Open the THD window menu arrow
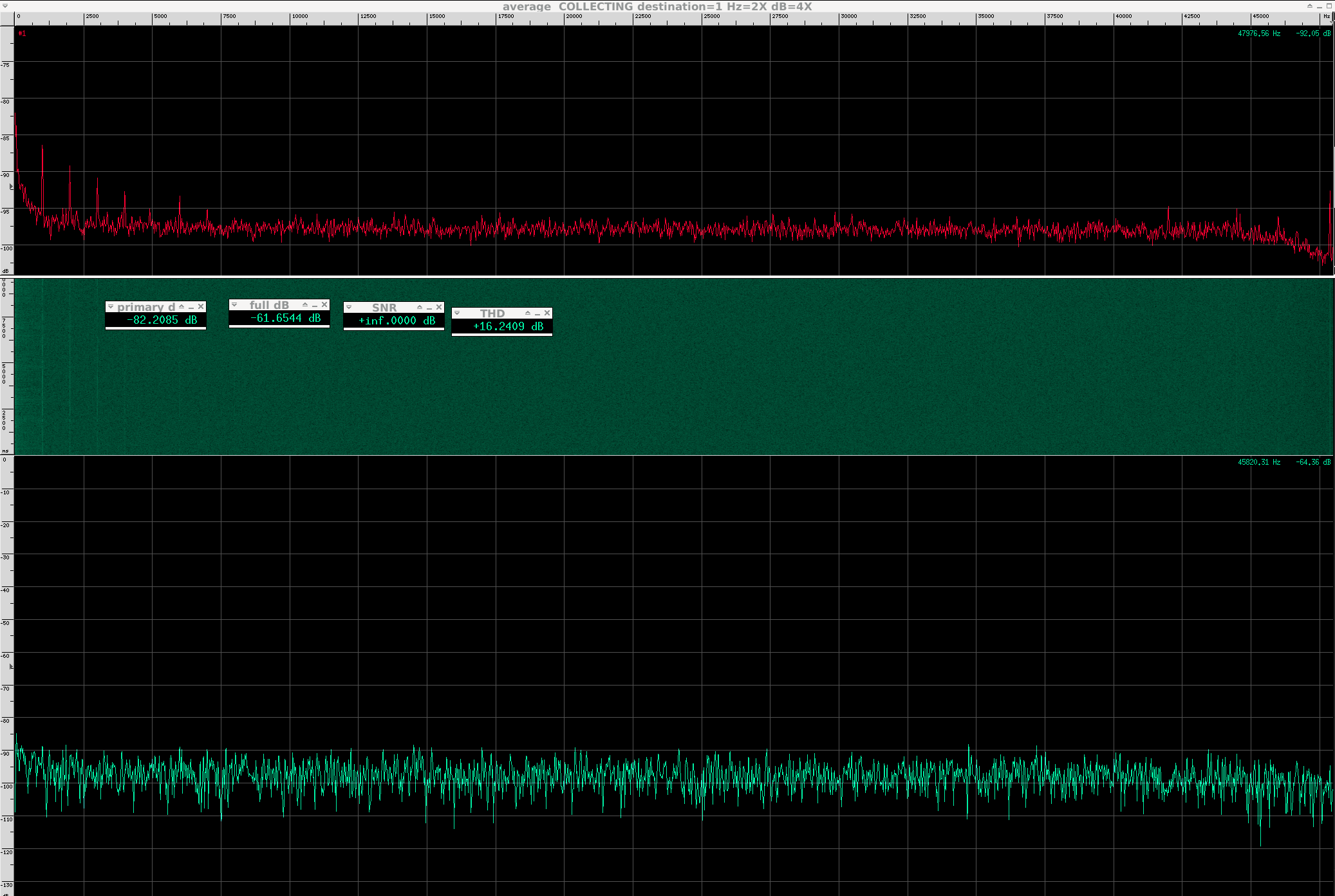Screen dimensions: 1335x896 (457, 313)
